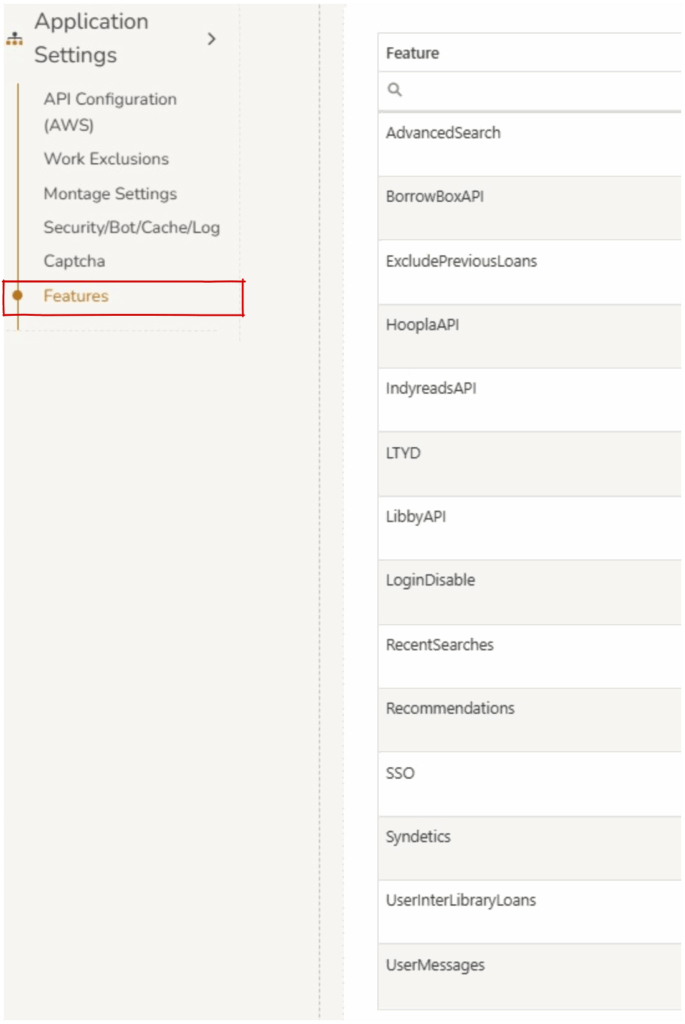This screenshot has height=1024, width=685.
Task: Select the Features sidebar item
Action: (x=76, y=296)
